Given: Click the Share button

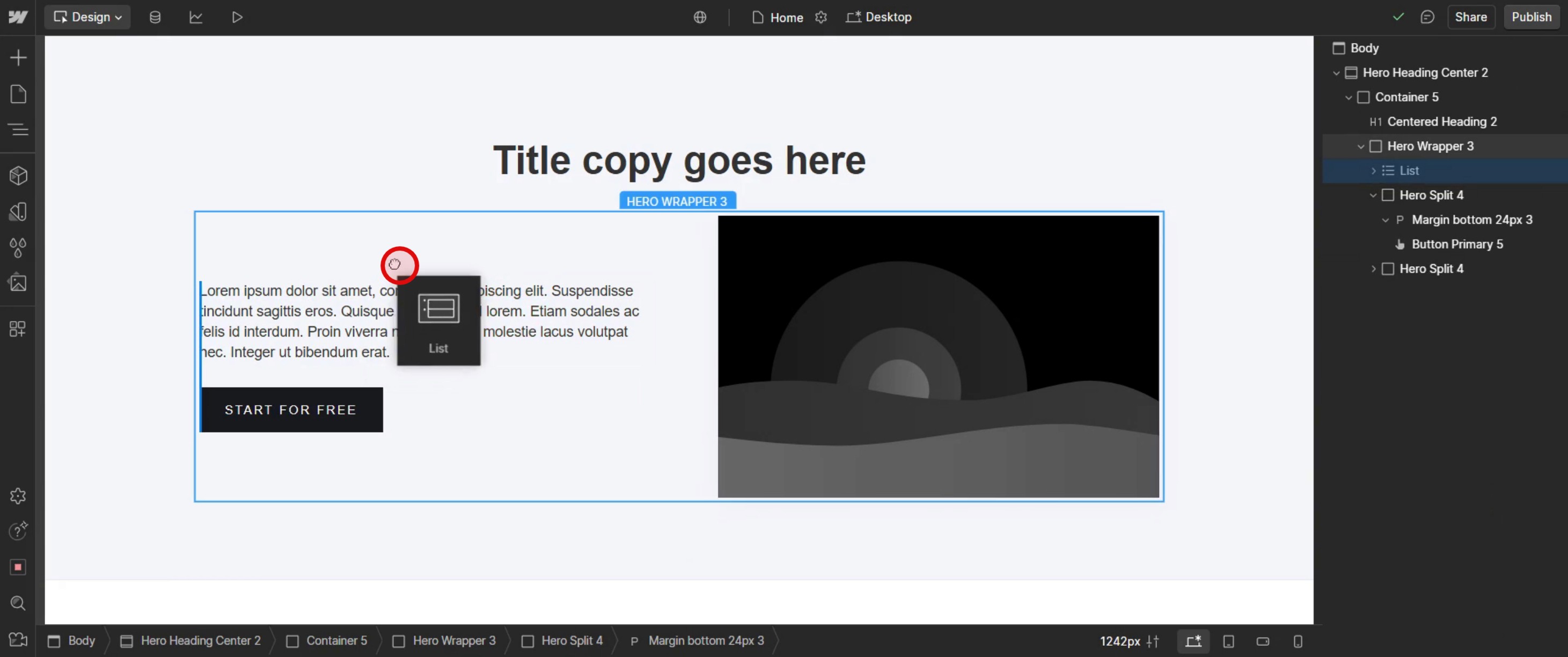Looking at the screenshot, I should (1470, 18).
